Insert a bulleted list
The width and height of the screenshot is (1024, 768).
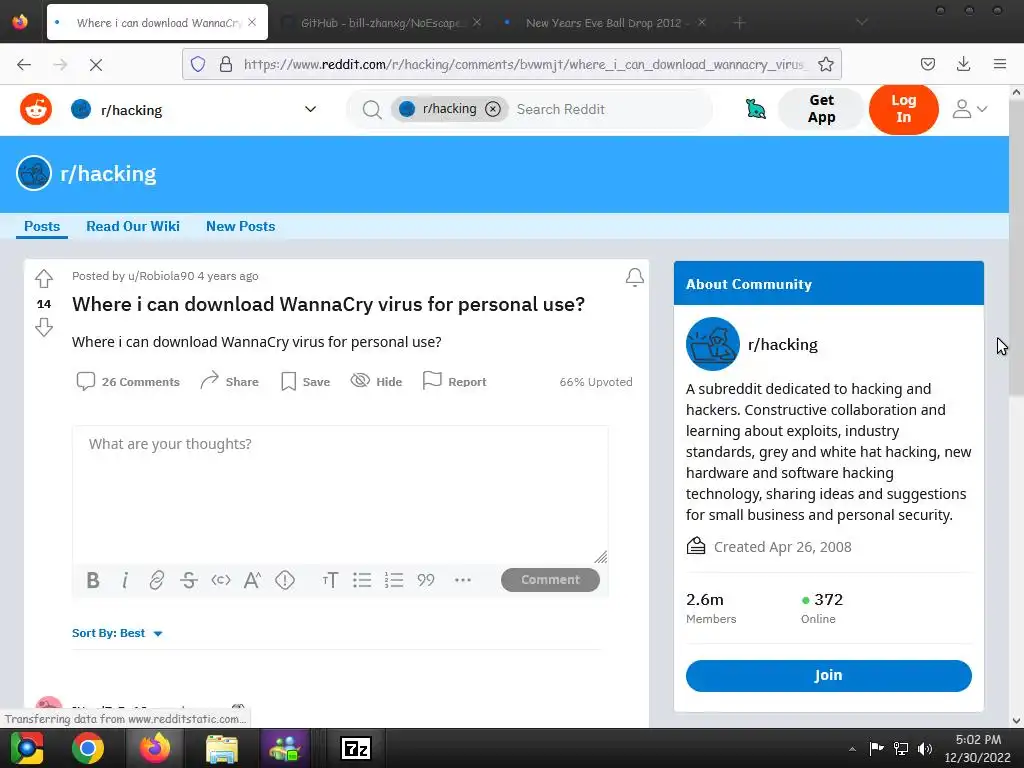point(362,580)
